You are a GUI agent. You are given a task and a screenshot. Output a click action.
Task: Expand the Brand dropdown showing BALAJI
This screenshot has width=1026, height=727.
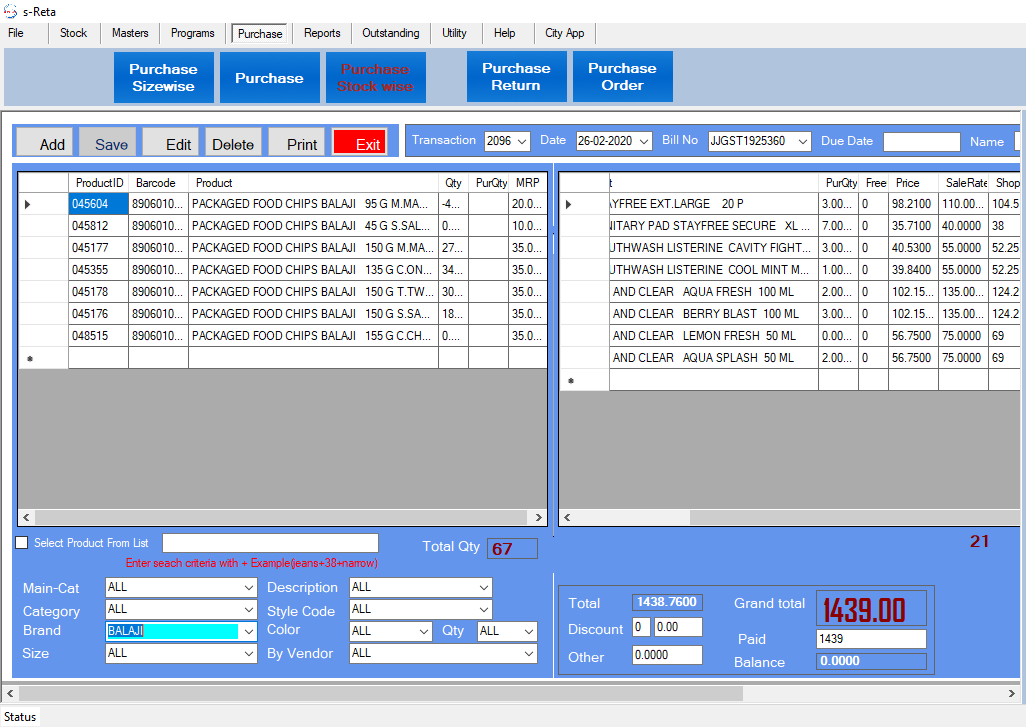point(248,631)
